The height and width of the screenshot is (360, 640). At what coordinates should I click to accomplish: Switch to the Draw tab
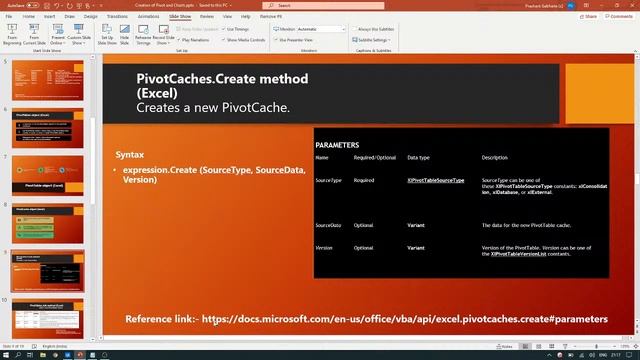point(70,17)
